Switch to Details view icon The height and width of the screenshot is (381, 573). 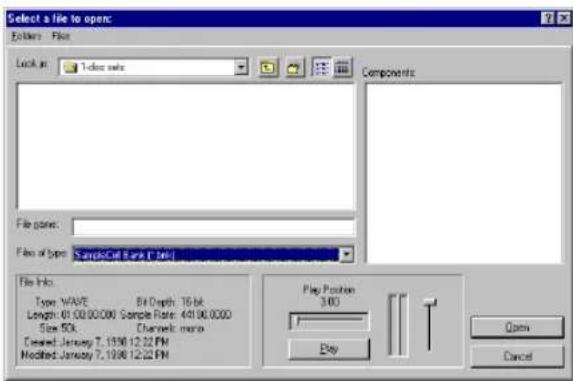tap(342, 67)
